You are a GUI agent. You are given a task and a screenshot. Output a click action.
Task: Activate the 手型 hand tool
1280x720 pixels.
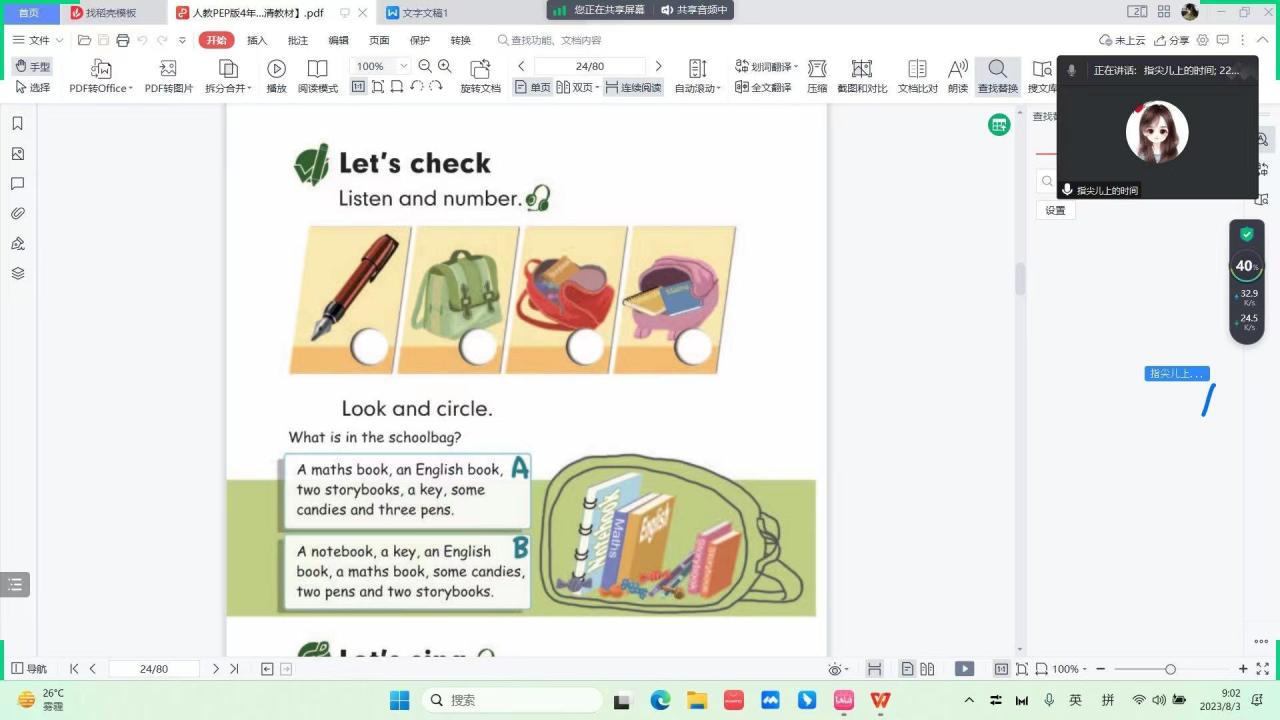point(32,67)
